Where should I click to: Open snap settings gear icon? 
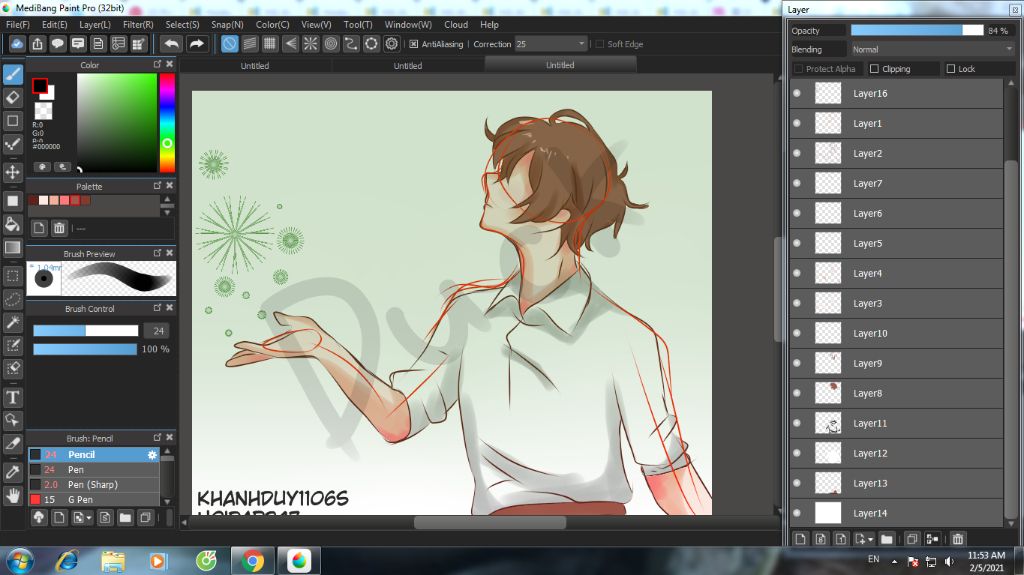[391, 44]
